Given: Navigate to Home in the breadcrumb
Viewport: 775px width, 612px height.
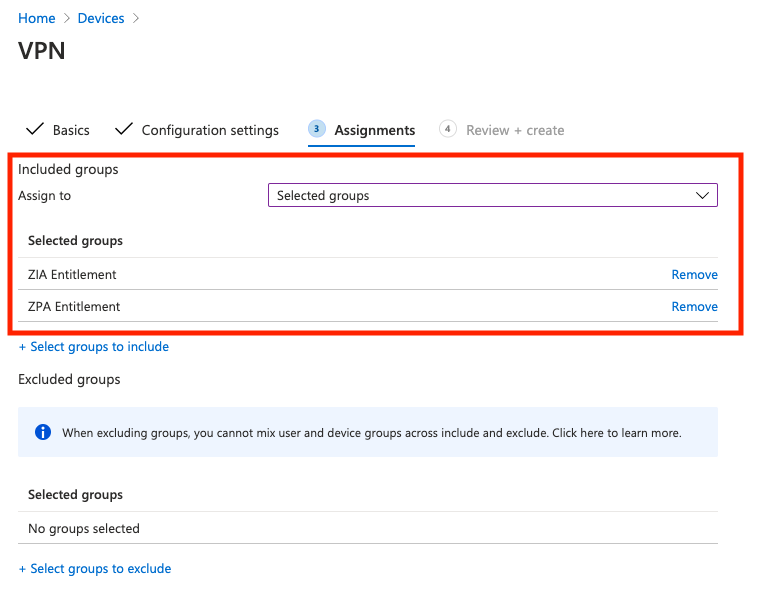Looking at the screenshot, I should point(37,19).
